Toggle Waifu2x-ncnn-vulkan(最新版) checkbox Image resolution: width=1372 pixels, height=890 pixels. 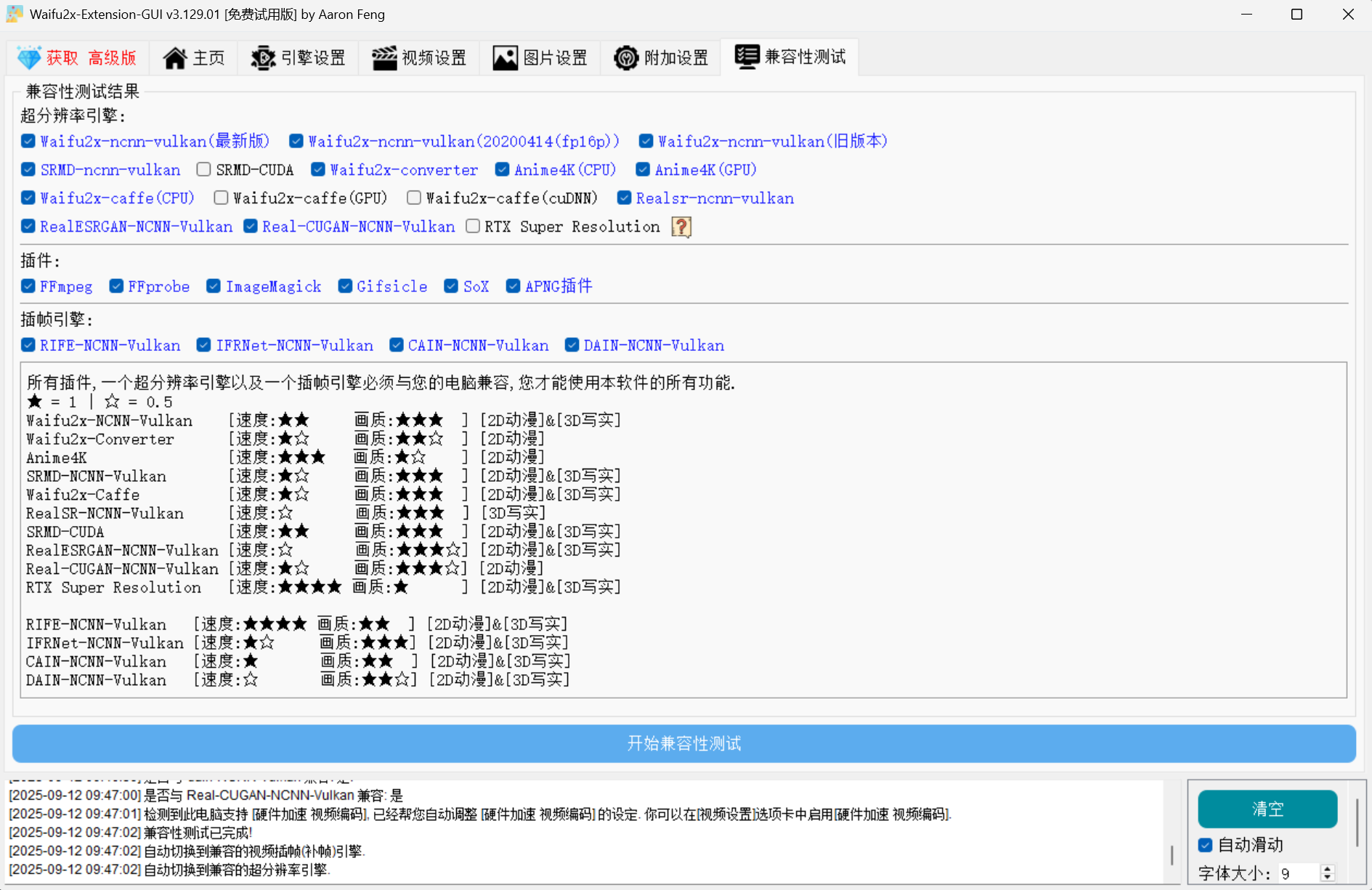tap(28, 141)
